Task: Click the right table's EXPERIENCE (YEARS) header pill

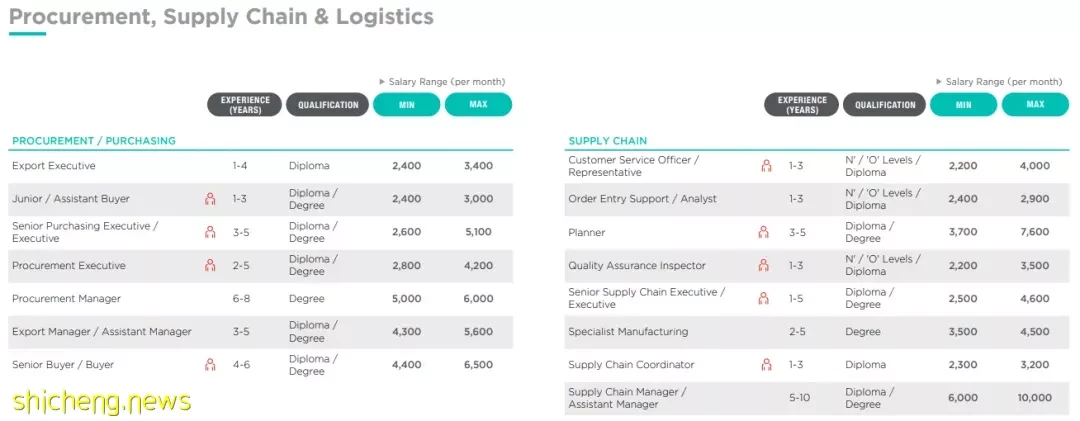Action: click(802, 105)
